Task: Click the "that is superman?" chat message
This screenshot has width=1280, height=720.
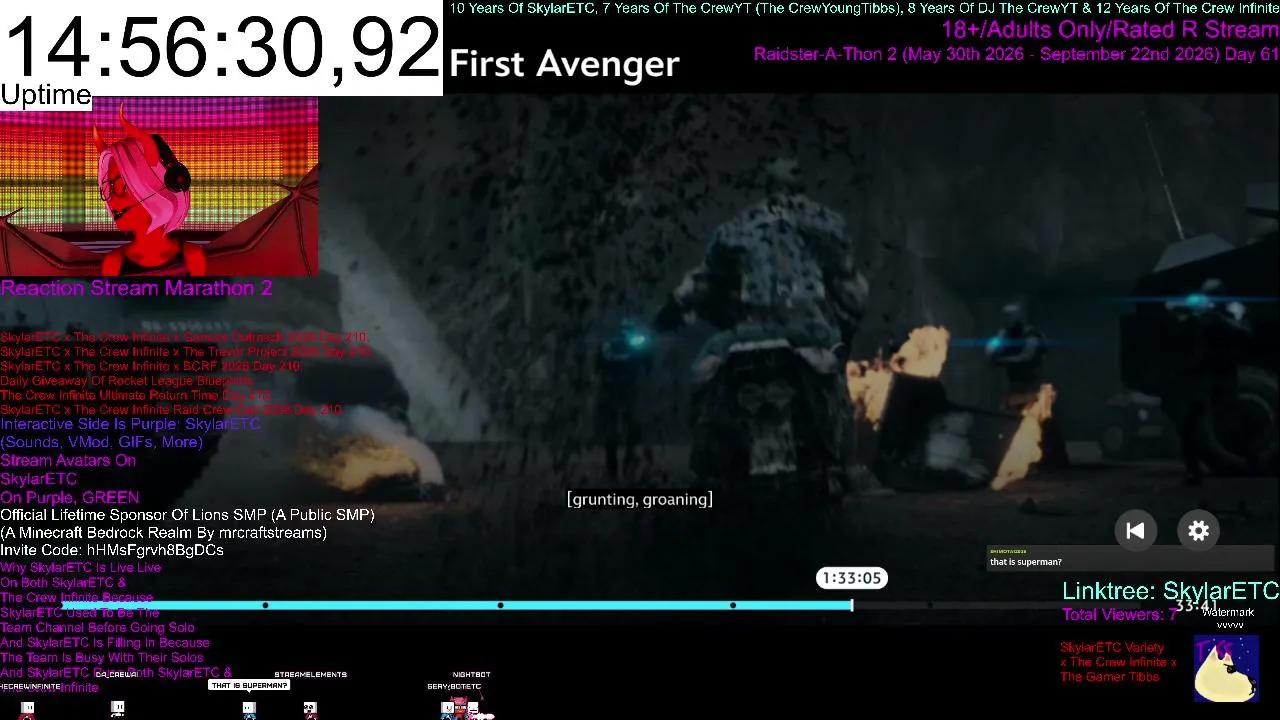Action: (x=1026, y=562)
